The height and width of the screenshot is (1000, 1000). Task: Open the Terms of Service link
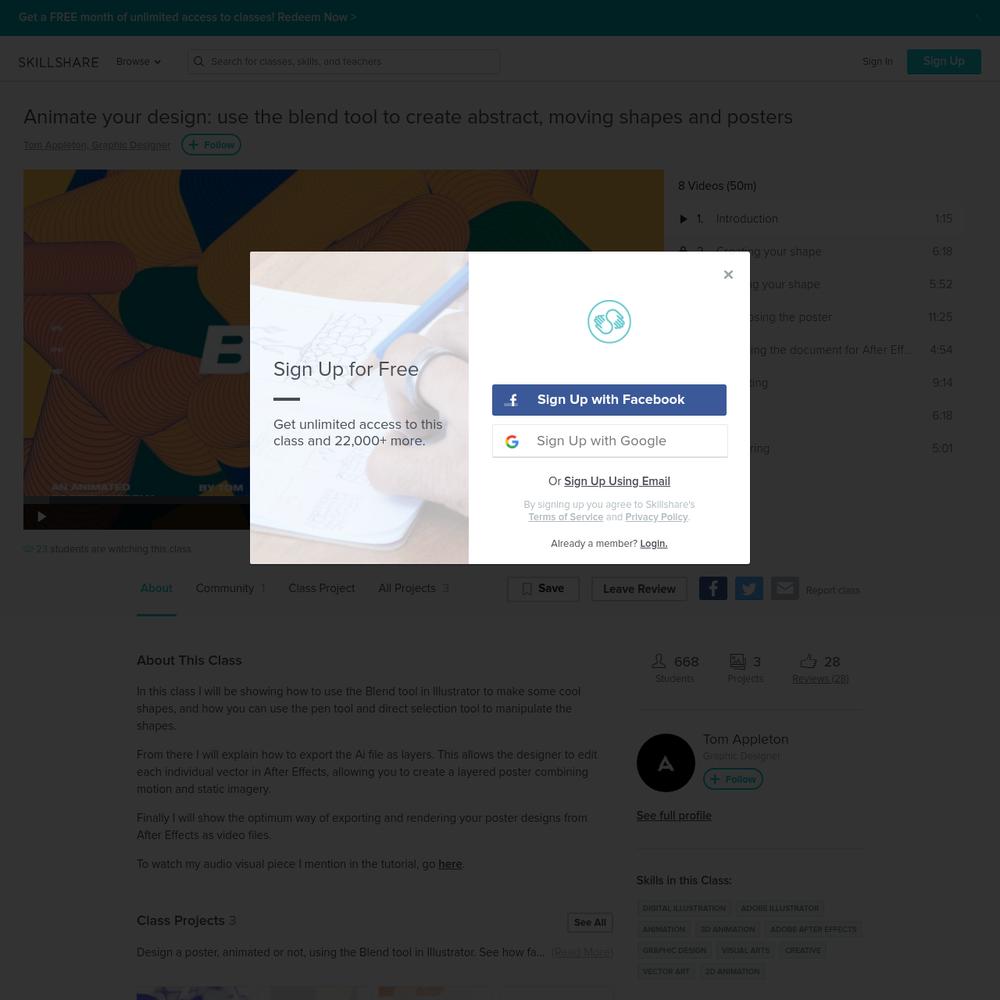[566, 517]
